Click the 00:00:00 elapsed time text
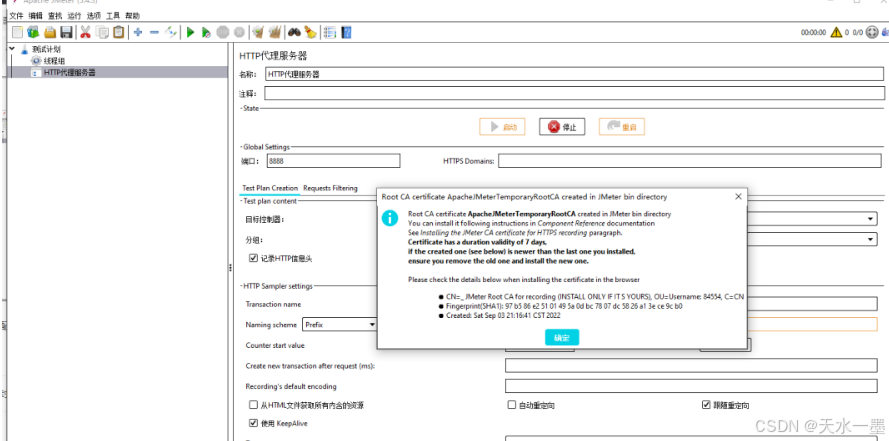 (x=813, y=33)
